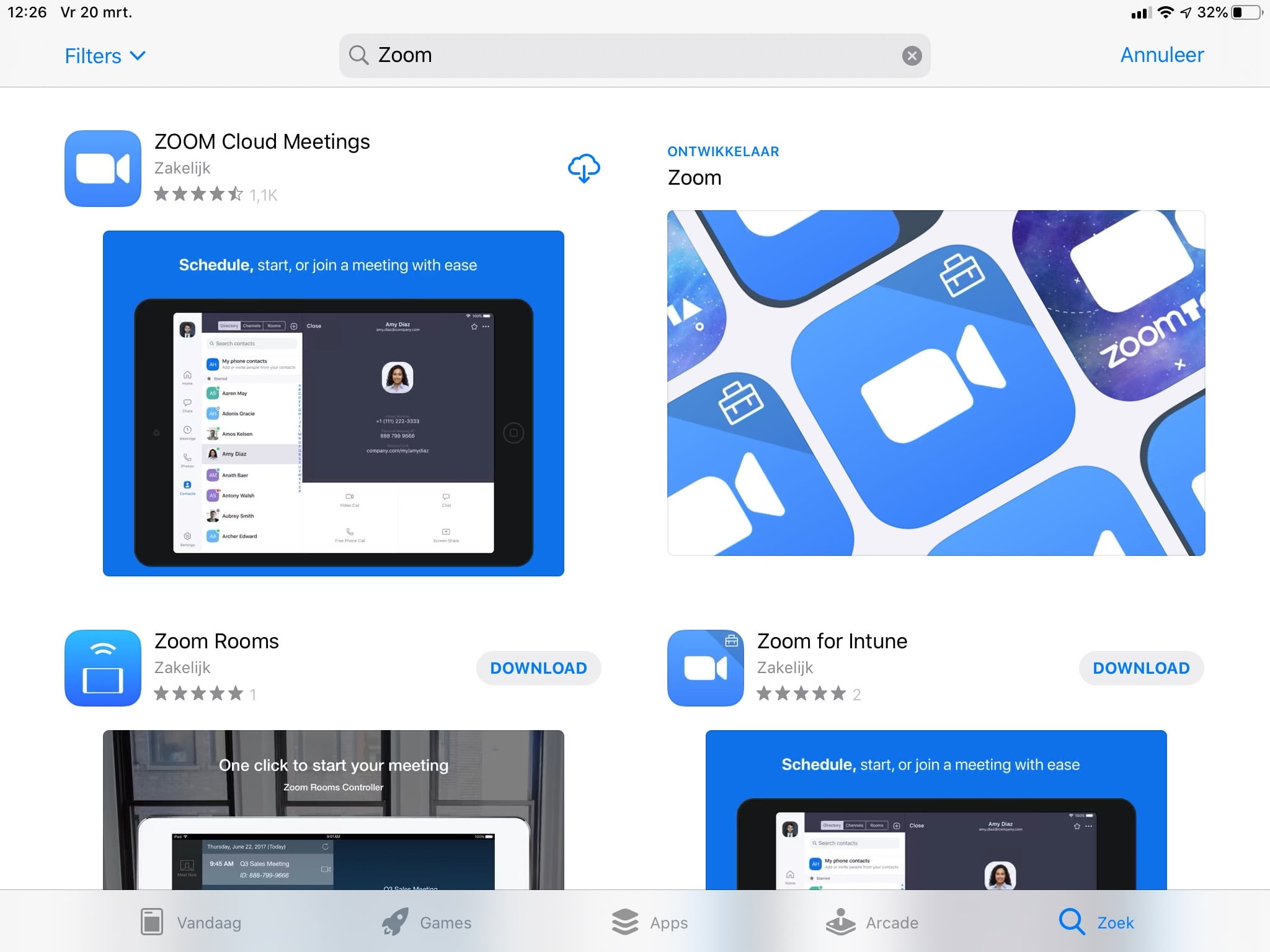
Task: Open the Zoom for Intune app icon
Action: coord(705,668)
